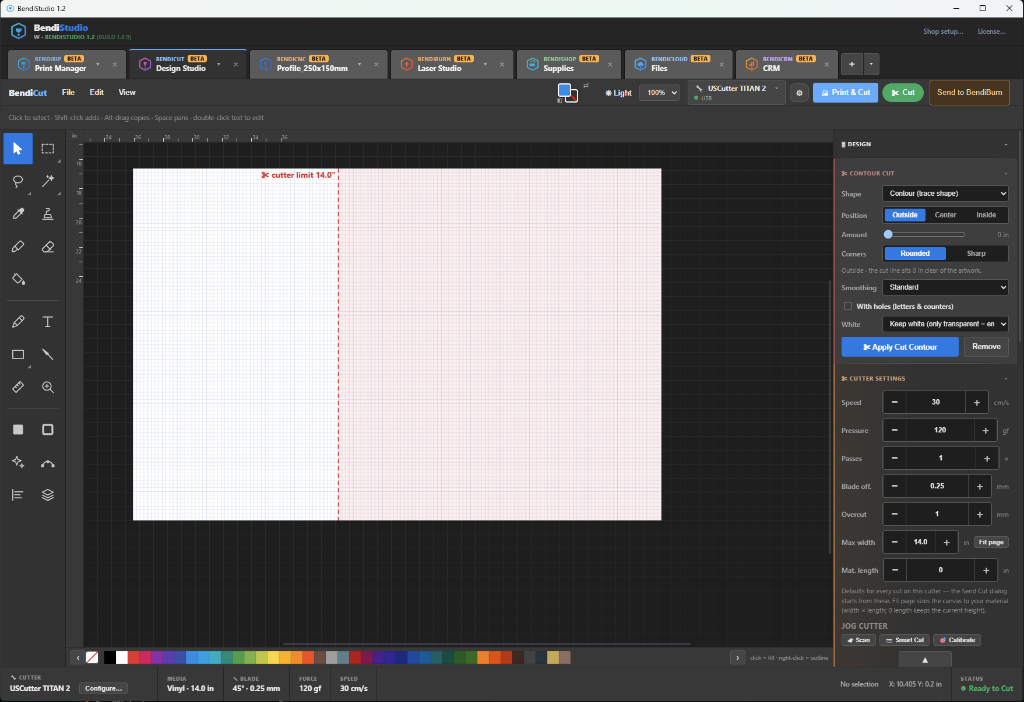Pick the red color swatch in palette

(133, 658)
